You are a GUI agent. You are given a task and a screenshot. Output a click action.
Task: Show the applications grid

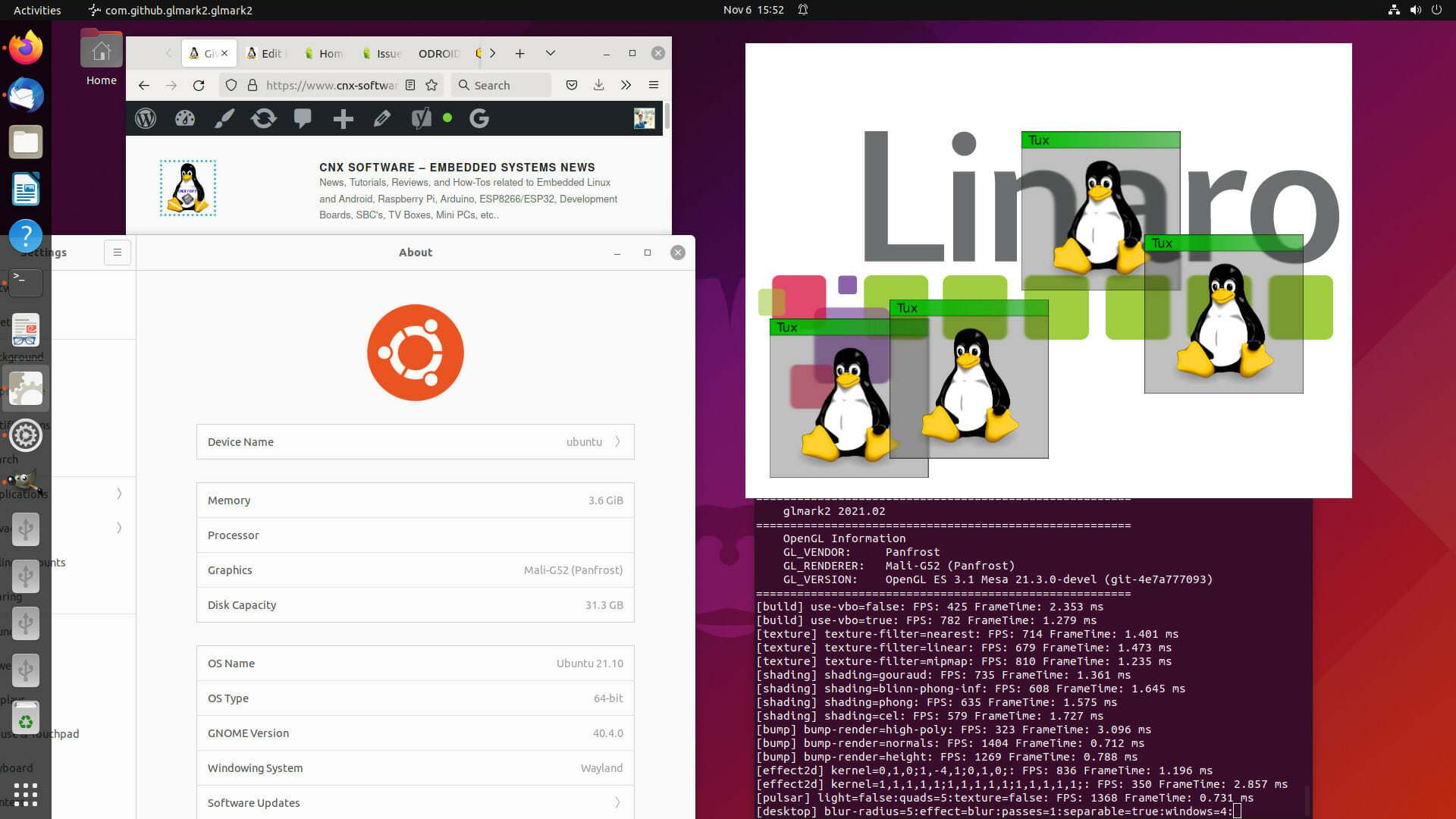[26, 794]
